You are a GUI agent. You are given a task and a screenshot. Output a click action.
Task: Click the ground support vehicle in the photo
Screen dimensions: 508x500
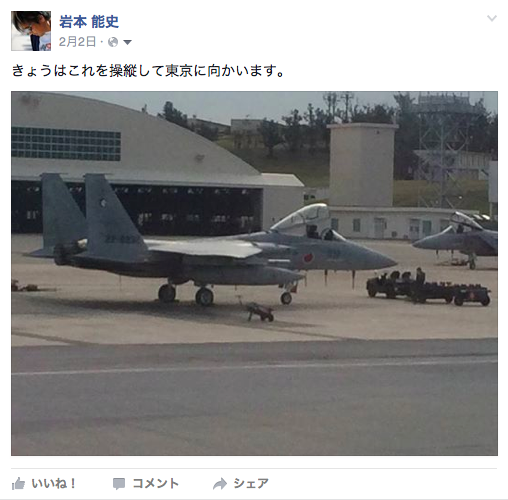428,288
